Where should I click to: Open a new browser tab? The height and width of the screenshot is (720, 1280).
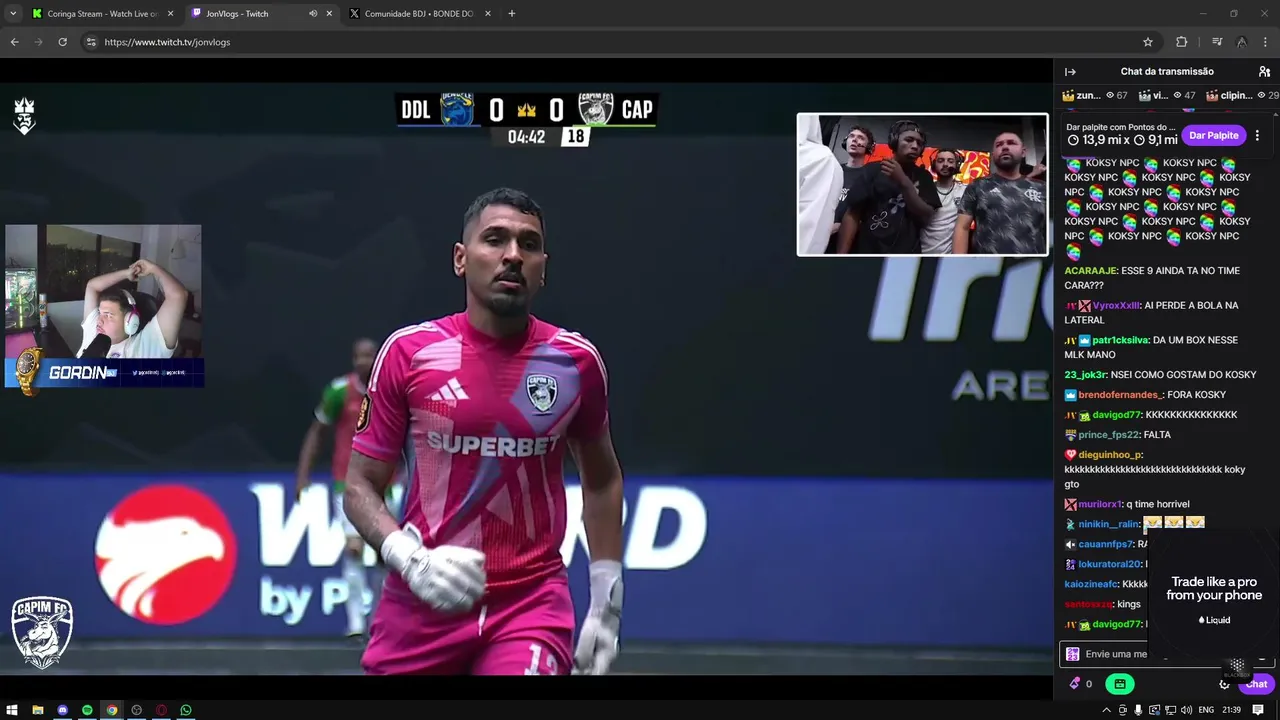[x=511, y=14]
